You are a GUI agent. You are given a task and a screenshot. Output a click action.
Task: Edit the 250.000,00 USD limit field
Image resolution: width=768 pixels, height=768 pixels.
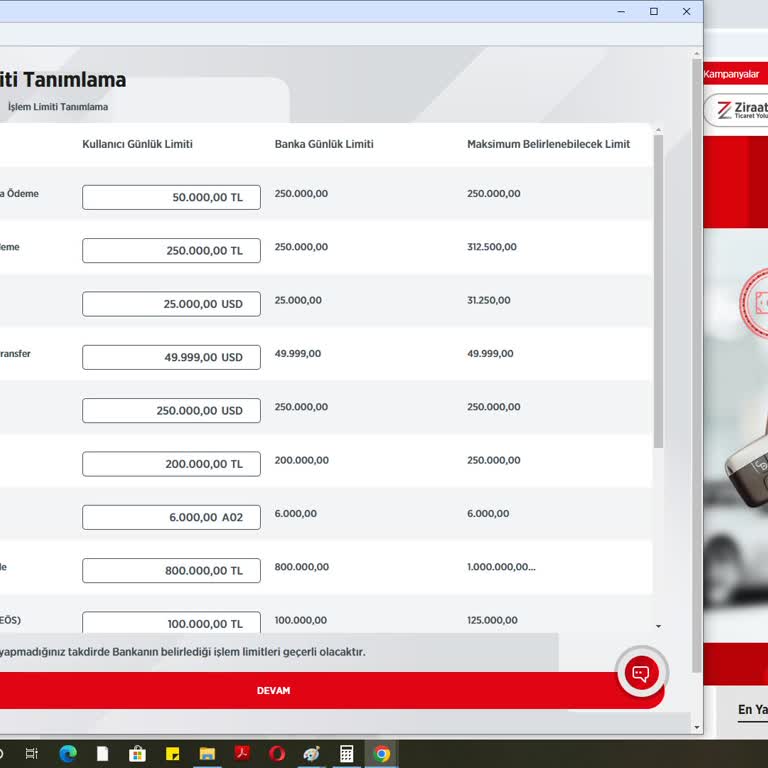tap(171, 410)
